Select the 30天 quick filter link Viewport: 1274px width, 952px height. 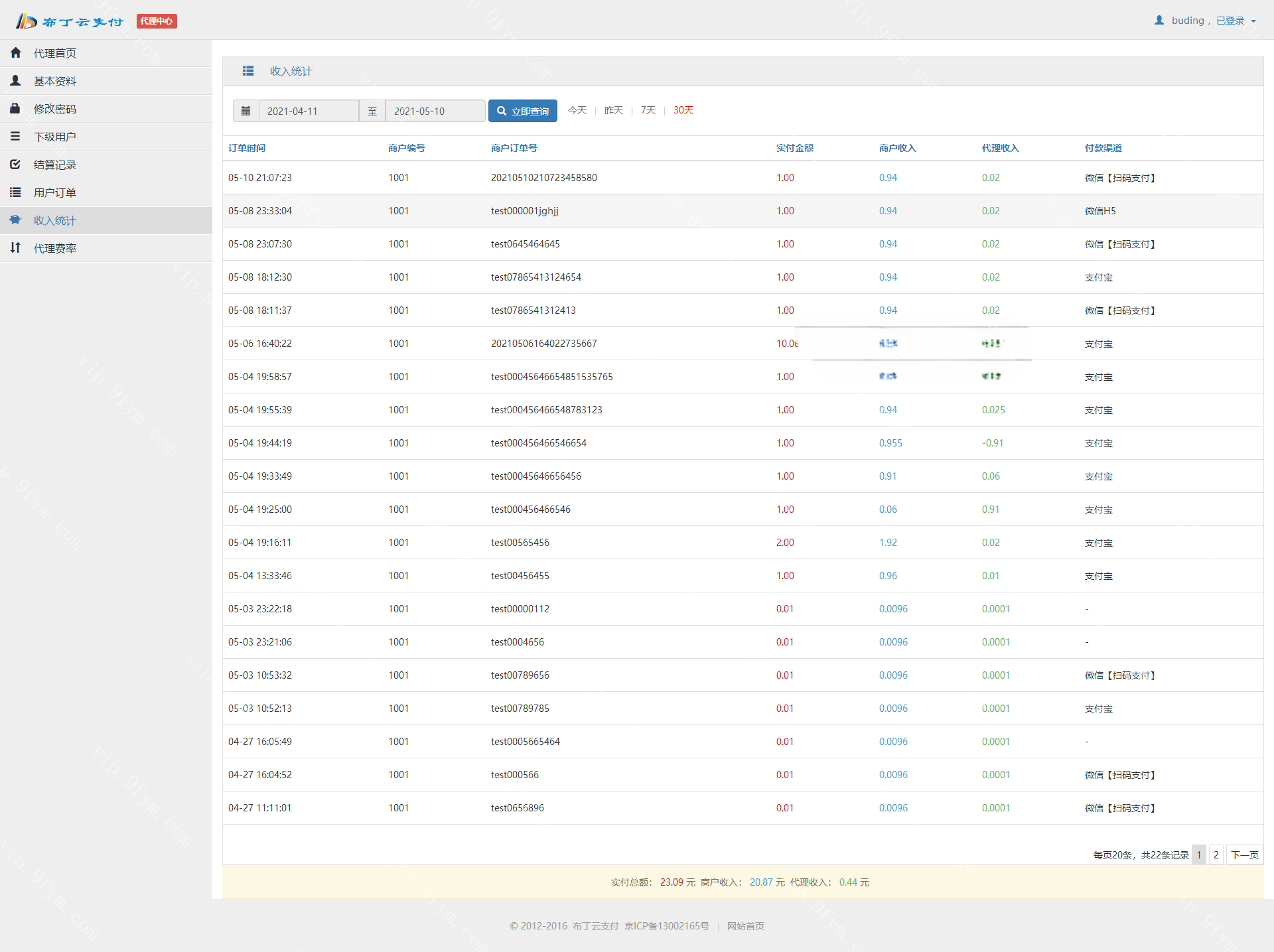tap(683, 110)
